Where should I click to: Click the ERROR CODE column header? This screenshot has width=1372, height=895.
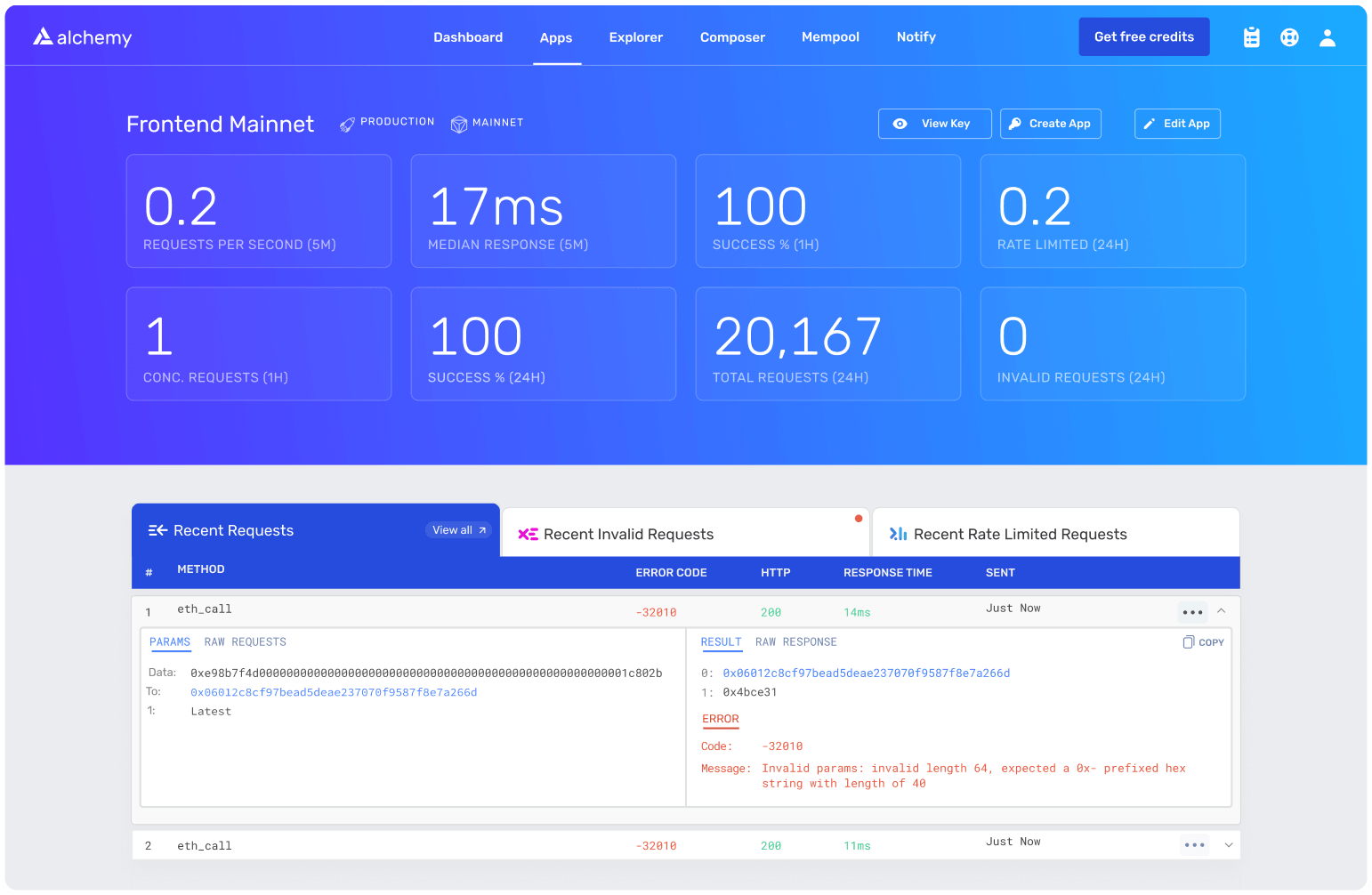tap(671, 573)
